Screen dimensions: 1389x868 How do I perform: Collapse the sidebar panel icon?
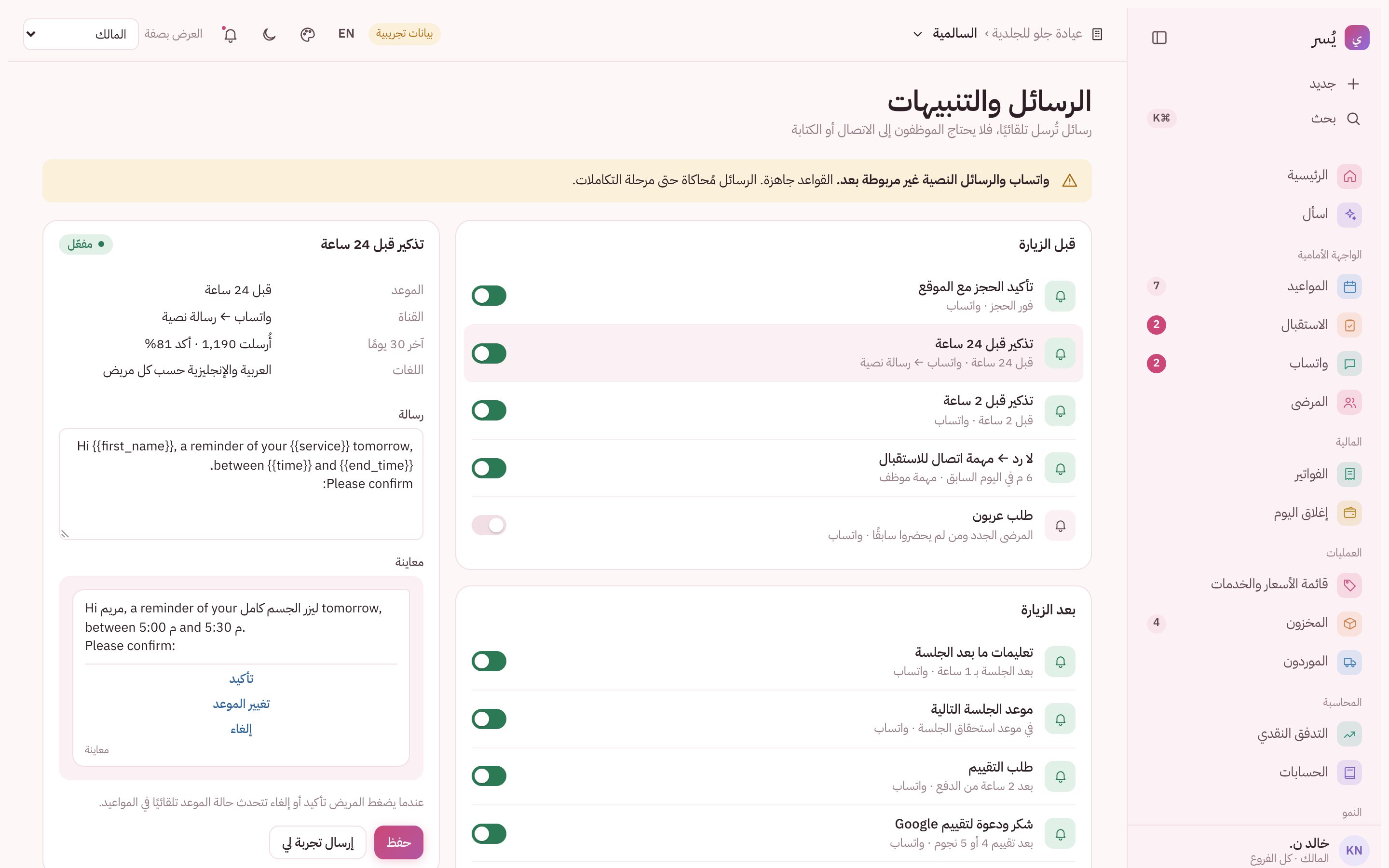[1159, 38]
